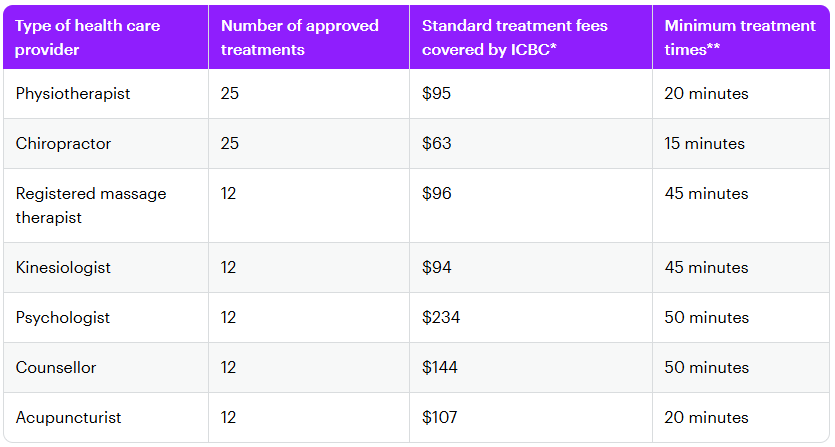Select the $94 kinesiologist fee cell
Image resolution: width=835 pixels, height=447 pixels.
tap(436, 268)
